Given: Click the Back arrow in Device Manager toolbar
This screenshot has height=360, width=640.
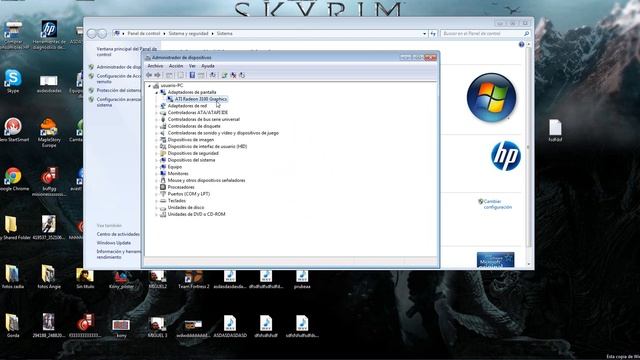Looking at the screenshot, I should point(149,75).
